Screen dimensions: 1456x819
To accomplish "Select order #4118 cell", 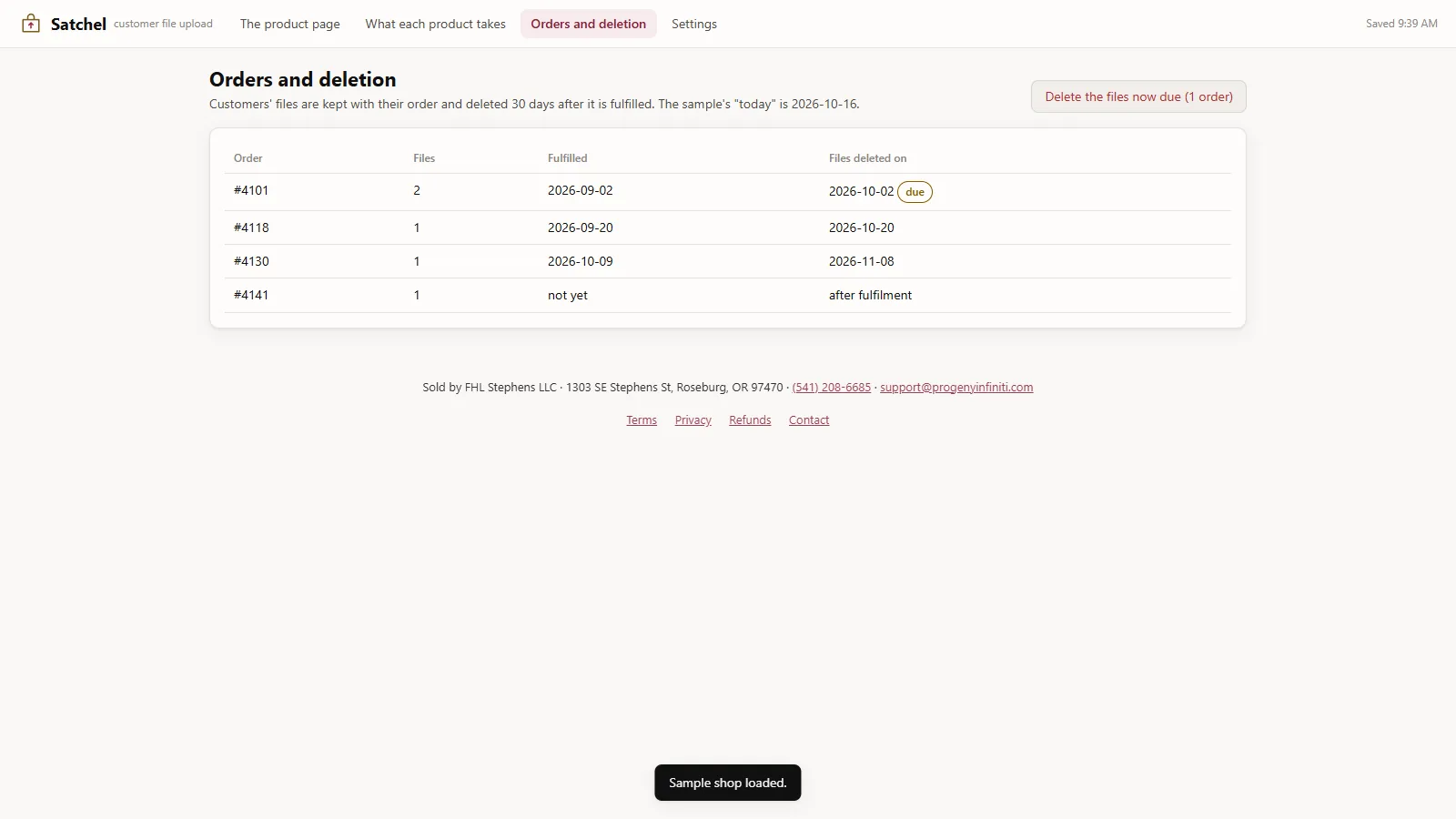I will pyautogui.click(x=251, y=227).
